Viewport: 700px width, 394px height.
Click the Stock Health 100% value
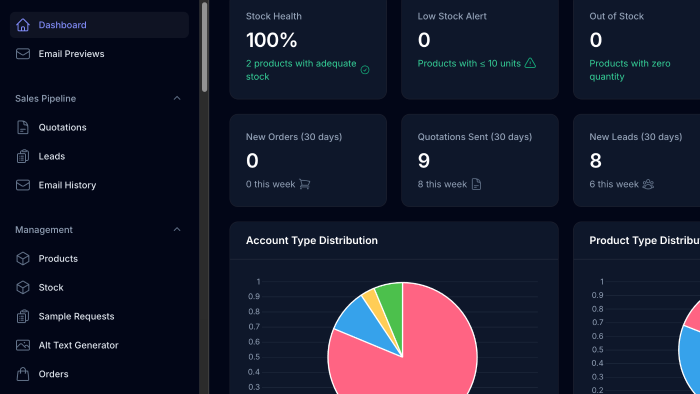point(271,40)
